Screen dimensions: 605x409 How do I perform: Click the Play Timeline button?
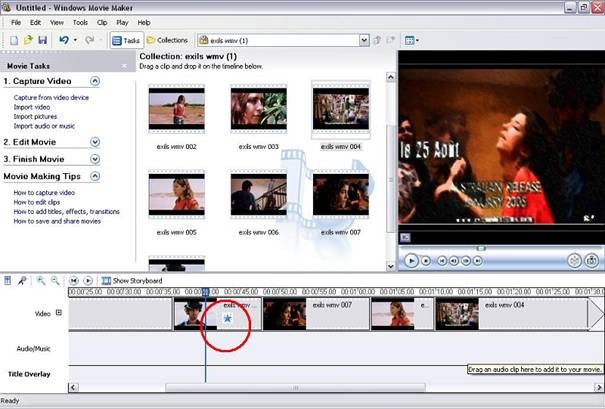88,281
